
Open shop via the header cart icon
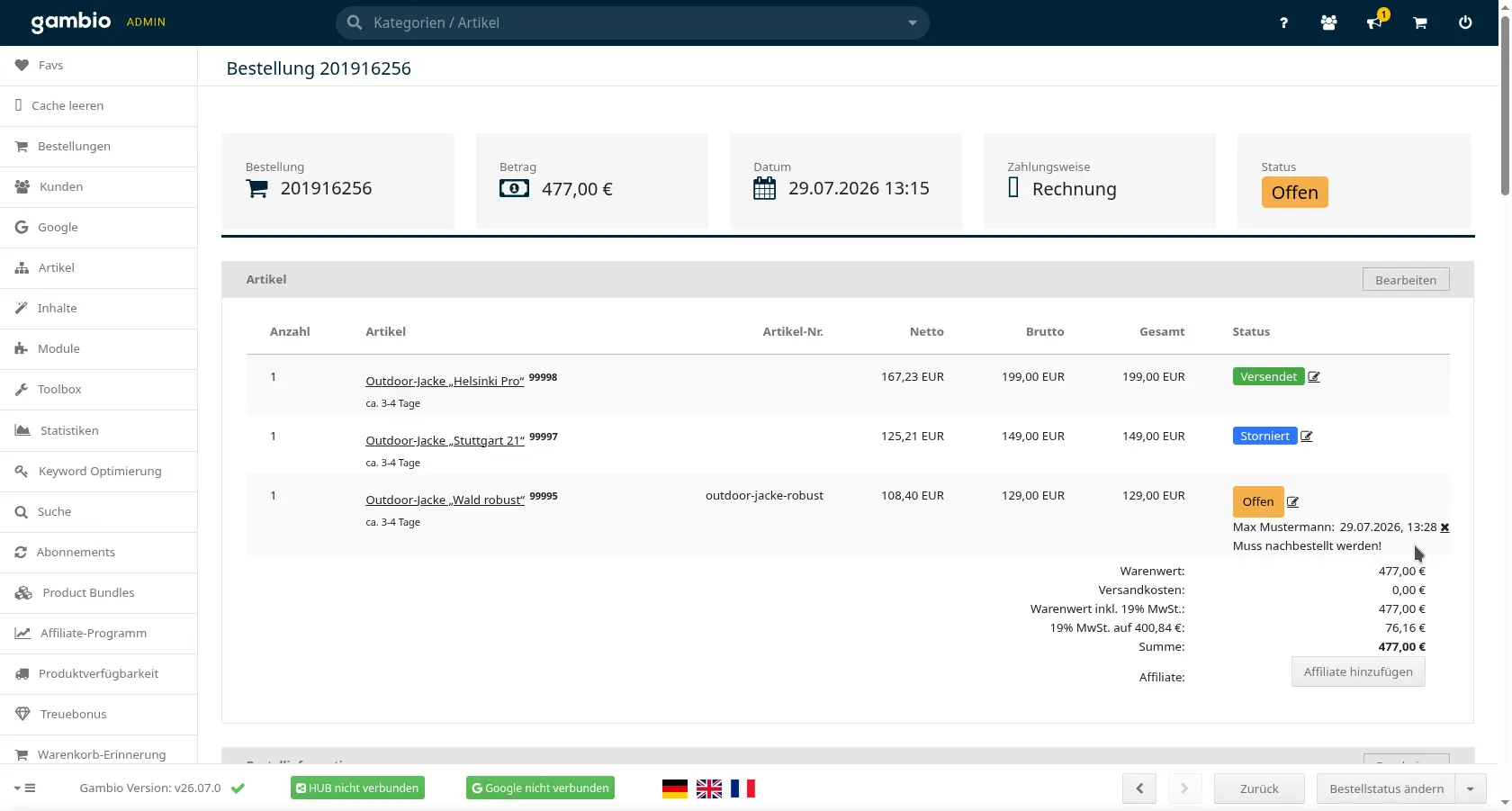(x=1420, y=23)
